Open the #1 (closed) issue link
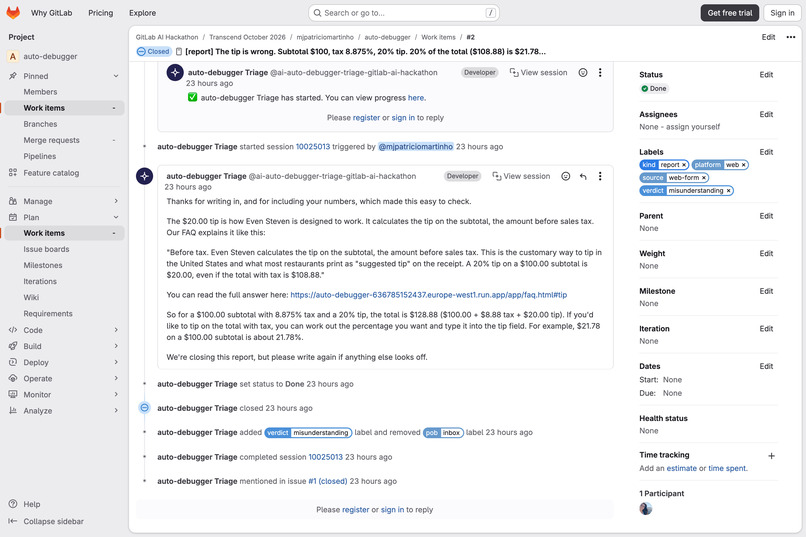Viewport: 806px width, 537px height. [x=327, y=482]
